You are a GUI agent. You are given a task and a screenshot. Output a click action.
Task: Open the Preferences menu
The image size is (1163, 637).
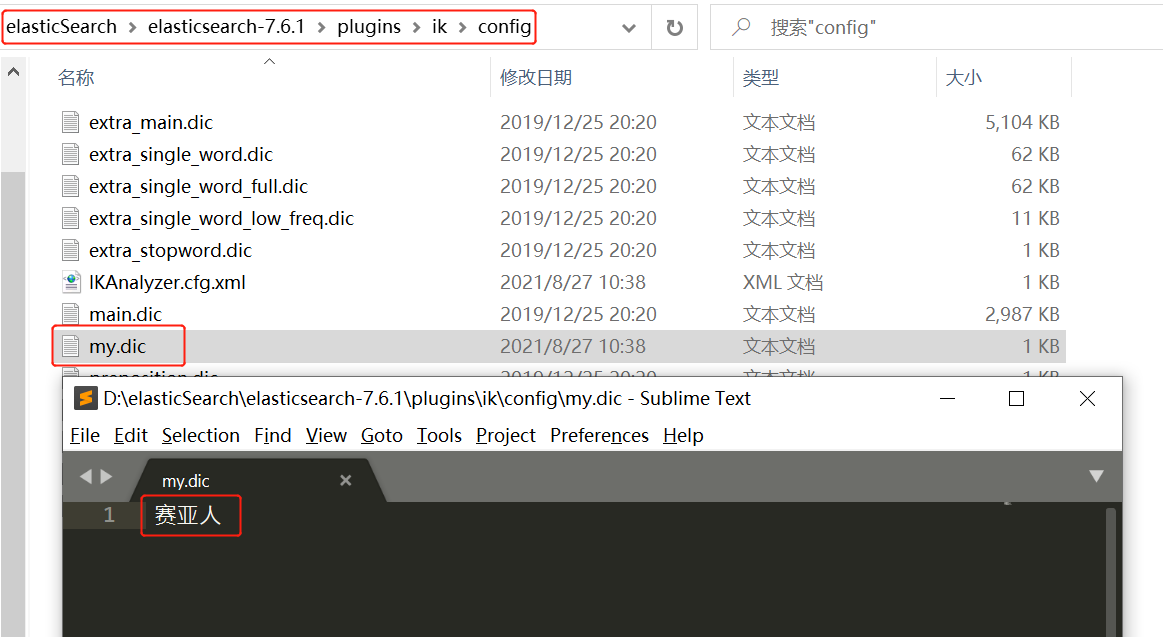[599, 435]
